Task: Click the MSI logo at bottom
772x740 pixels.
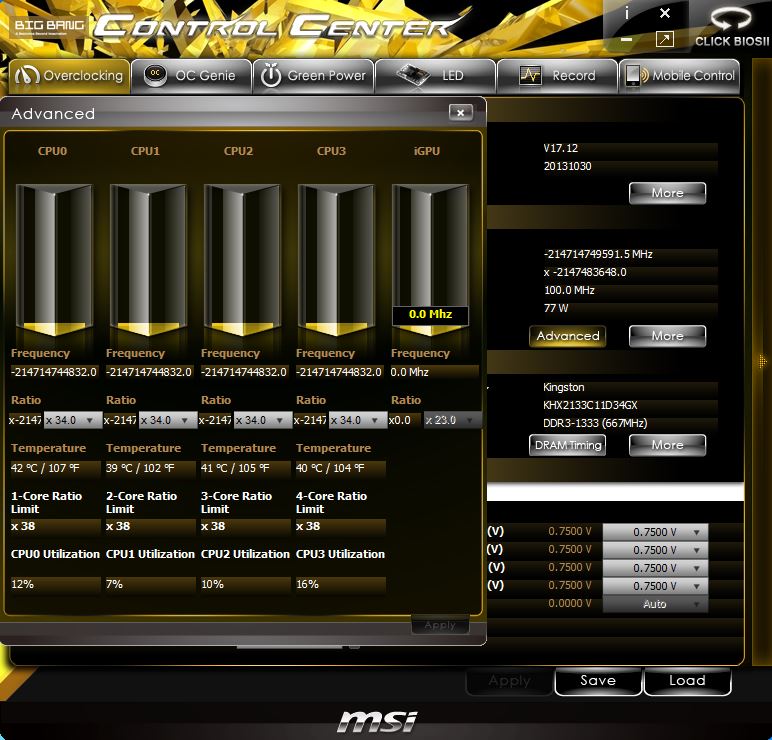Action: [x=378, y=722]
